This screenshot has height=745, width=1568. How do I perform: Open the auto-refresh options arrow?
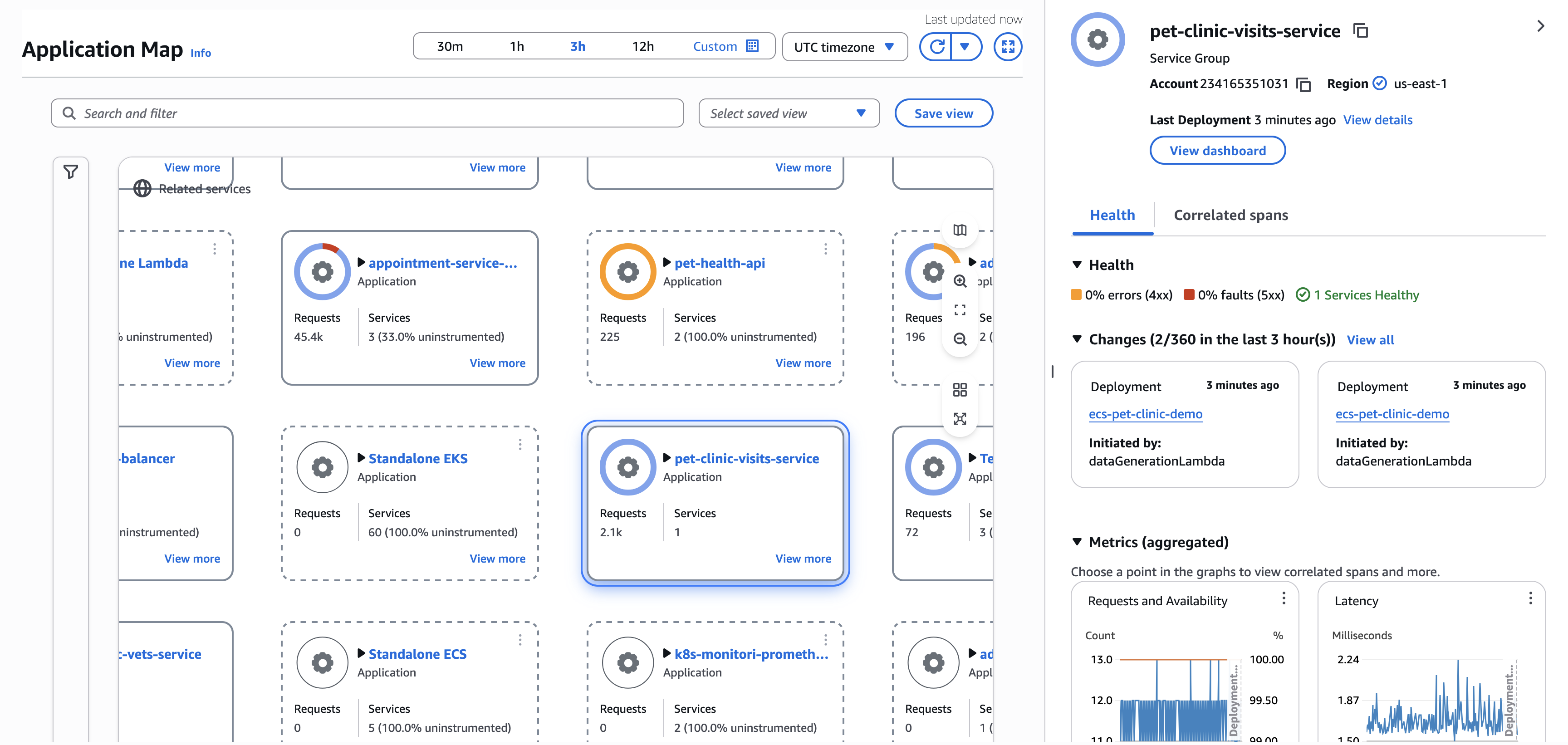coord(965,46)
